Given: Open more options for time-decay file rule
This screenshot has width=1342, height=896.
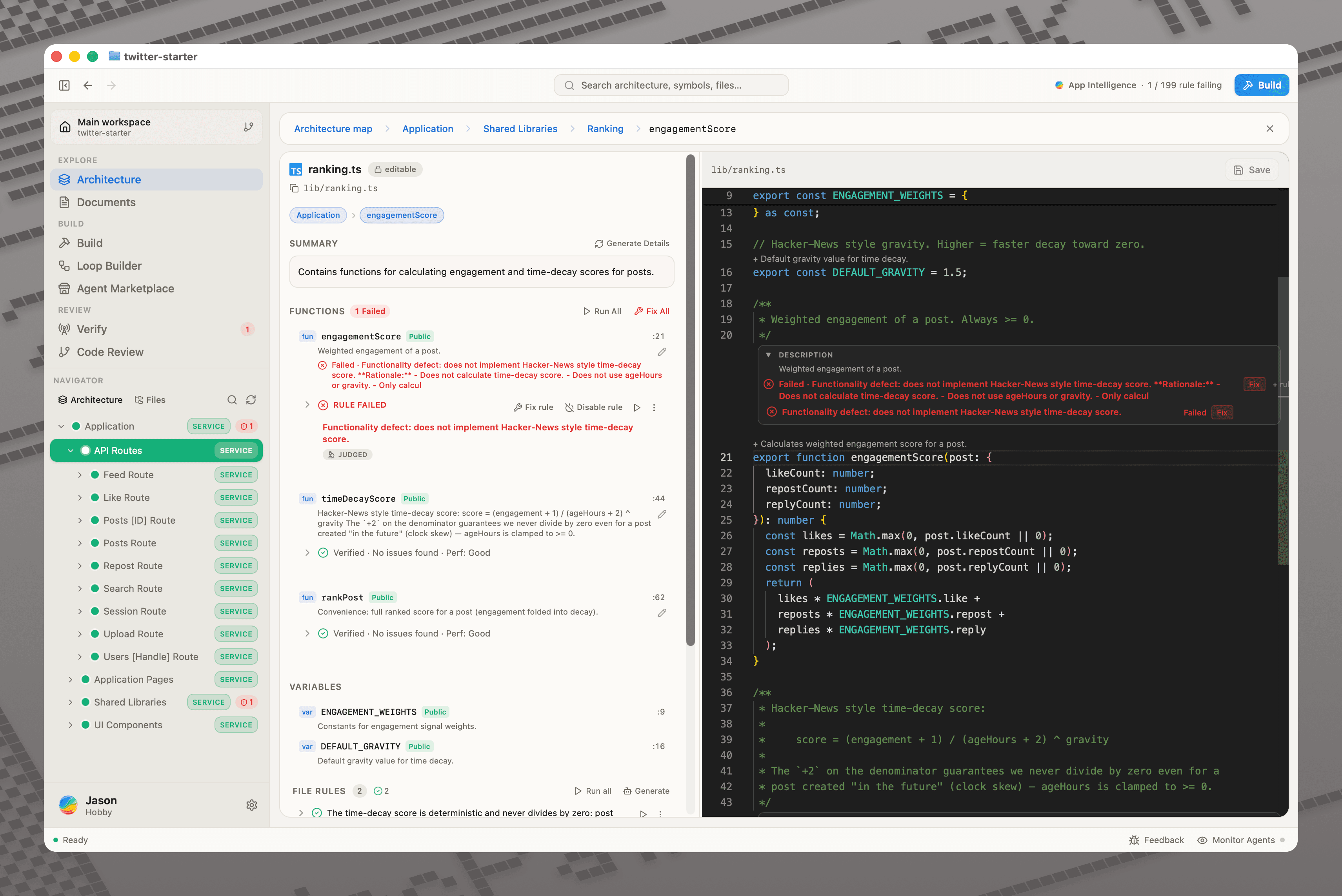Looking at the screenshot, I should pyautogui.click(x=660, y=814).
